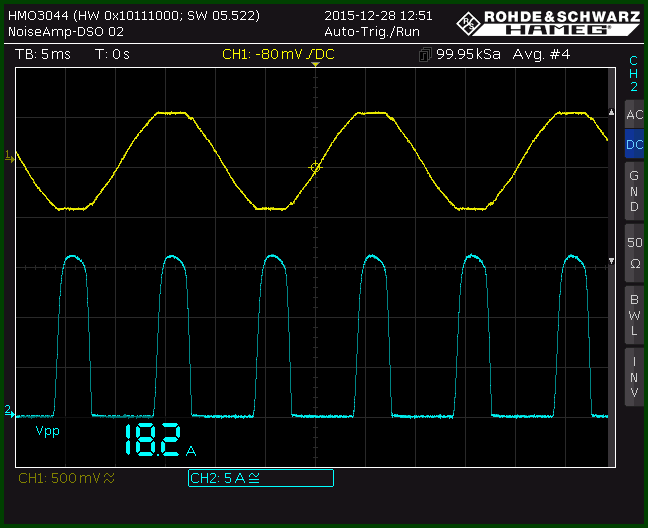Click the T: 0 s trigger time readout
Viewport: 648px width, 528px height.
point(112,54)
